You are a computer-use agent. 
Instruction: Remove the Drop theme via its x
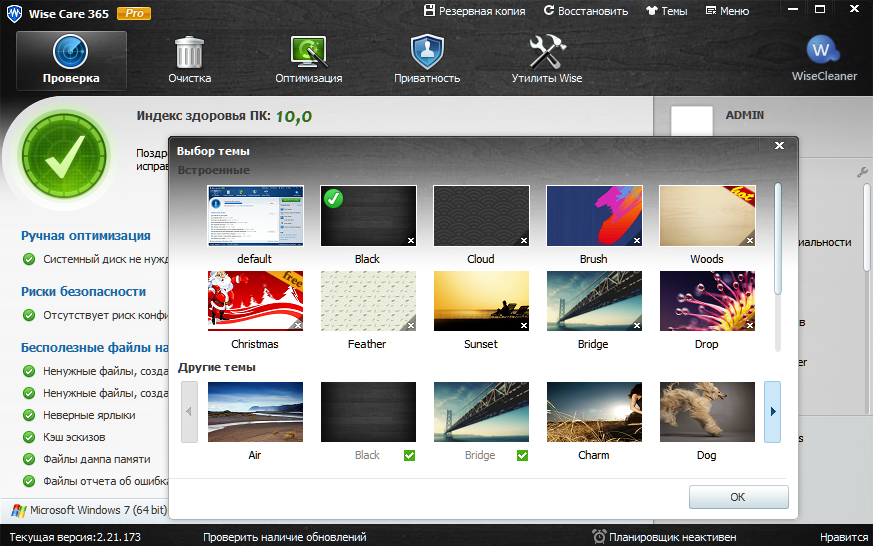pyautogui.click(x=750, y=326)
